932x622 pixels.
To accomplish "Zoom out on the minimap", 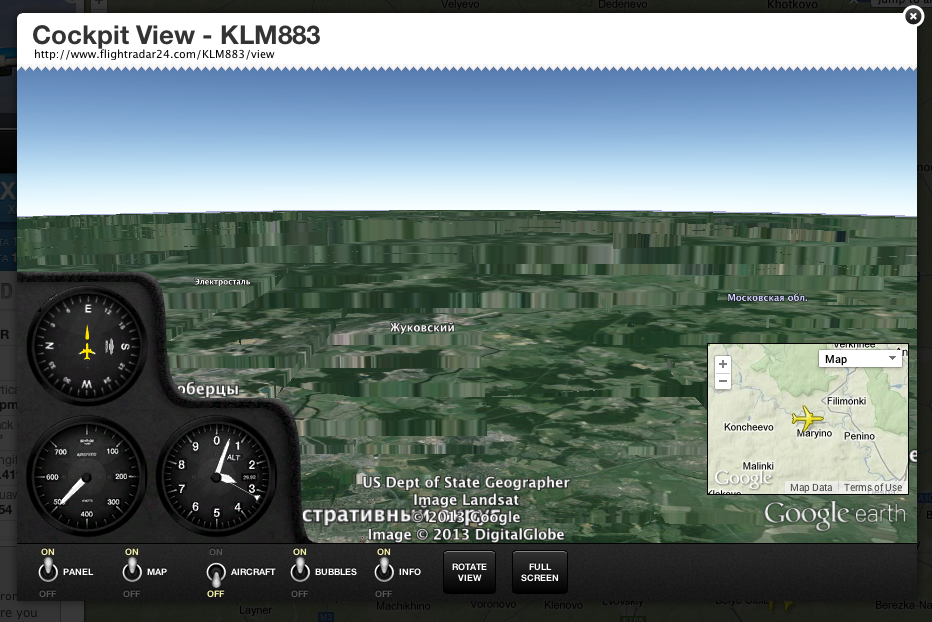I will click(x=723, y=381).
